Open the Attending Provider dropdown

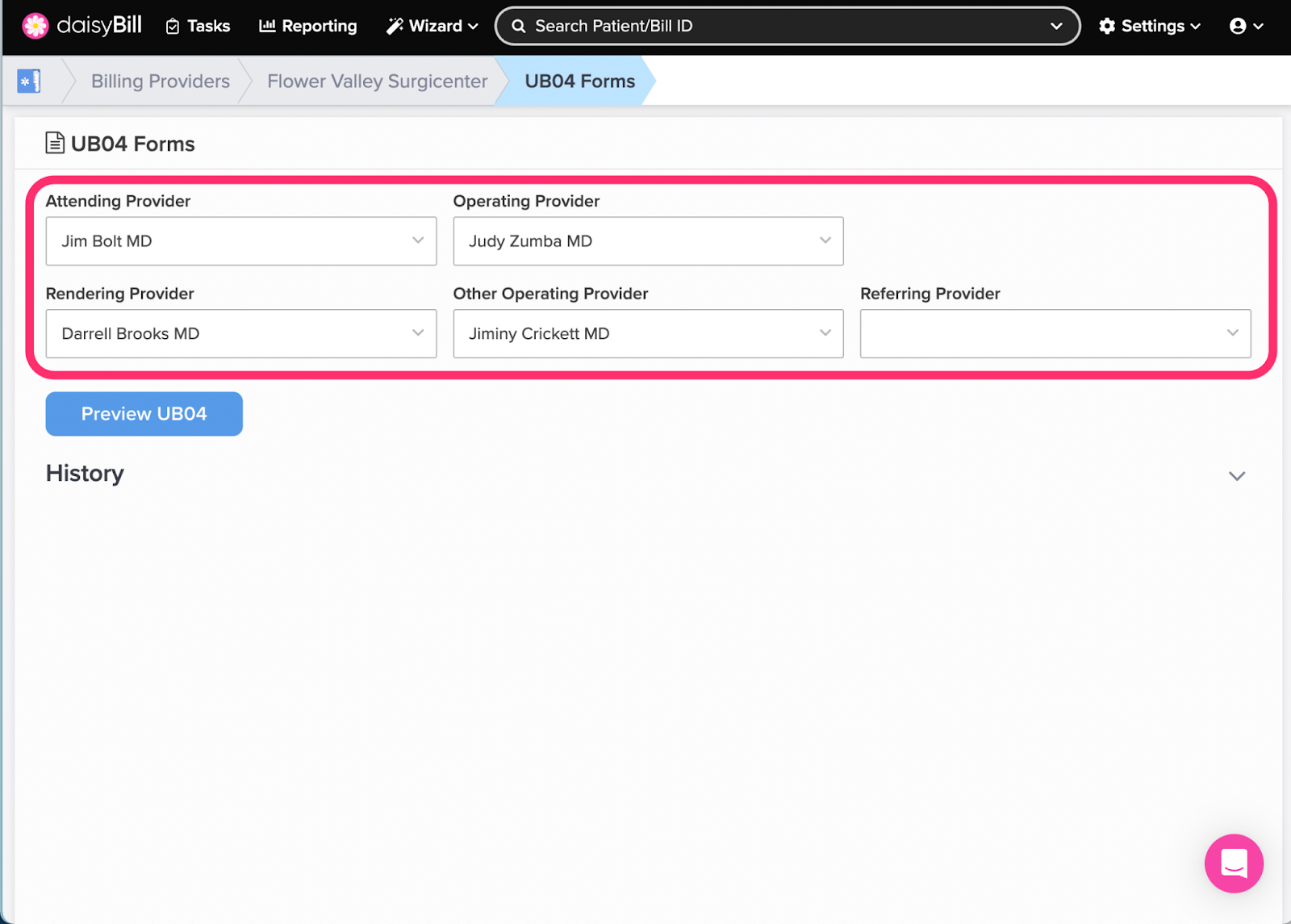[240, 241]
